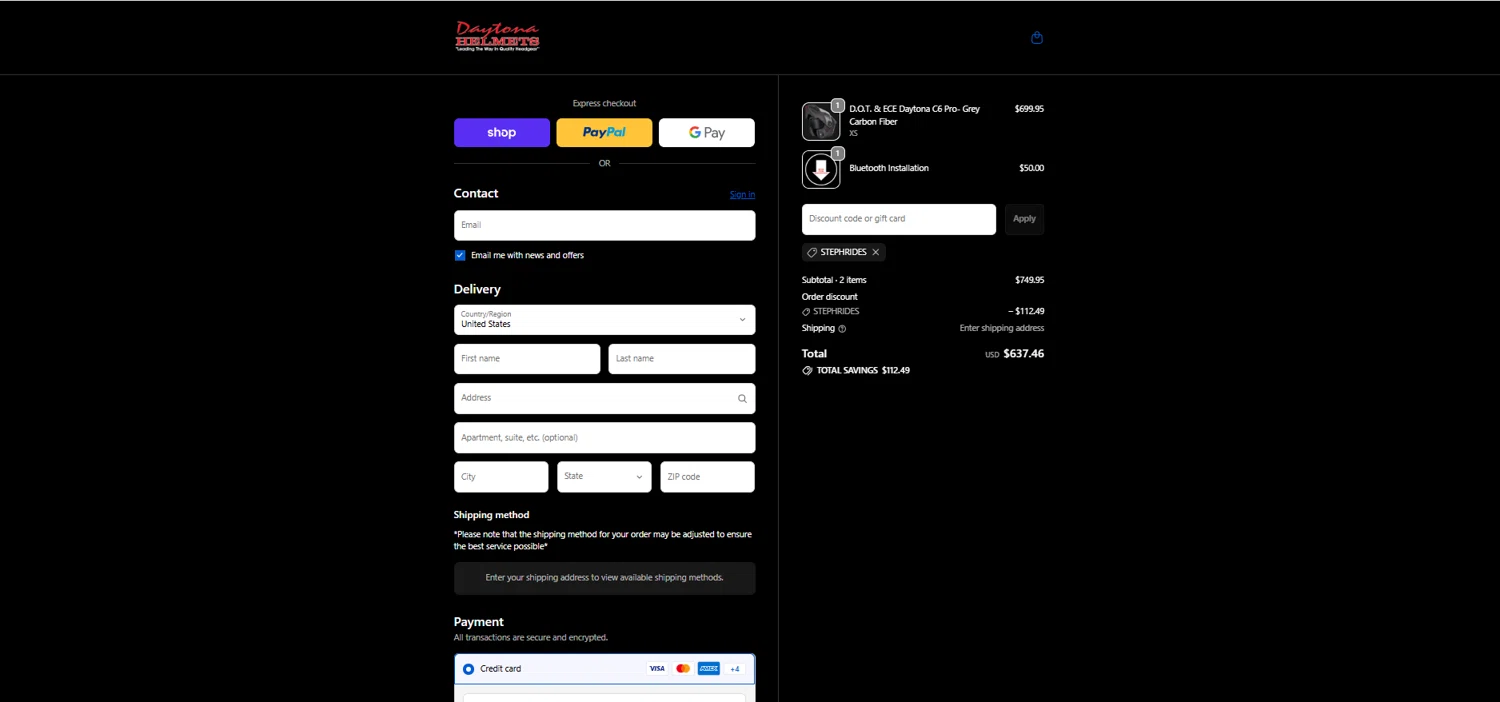The image size is (1500, 702).
Task: Show the +4 more card types
Action: coord(735,669)
